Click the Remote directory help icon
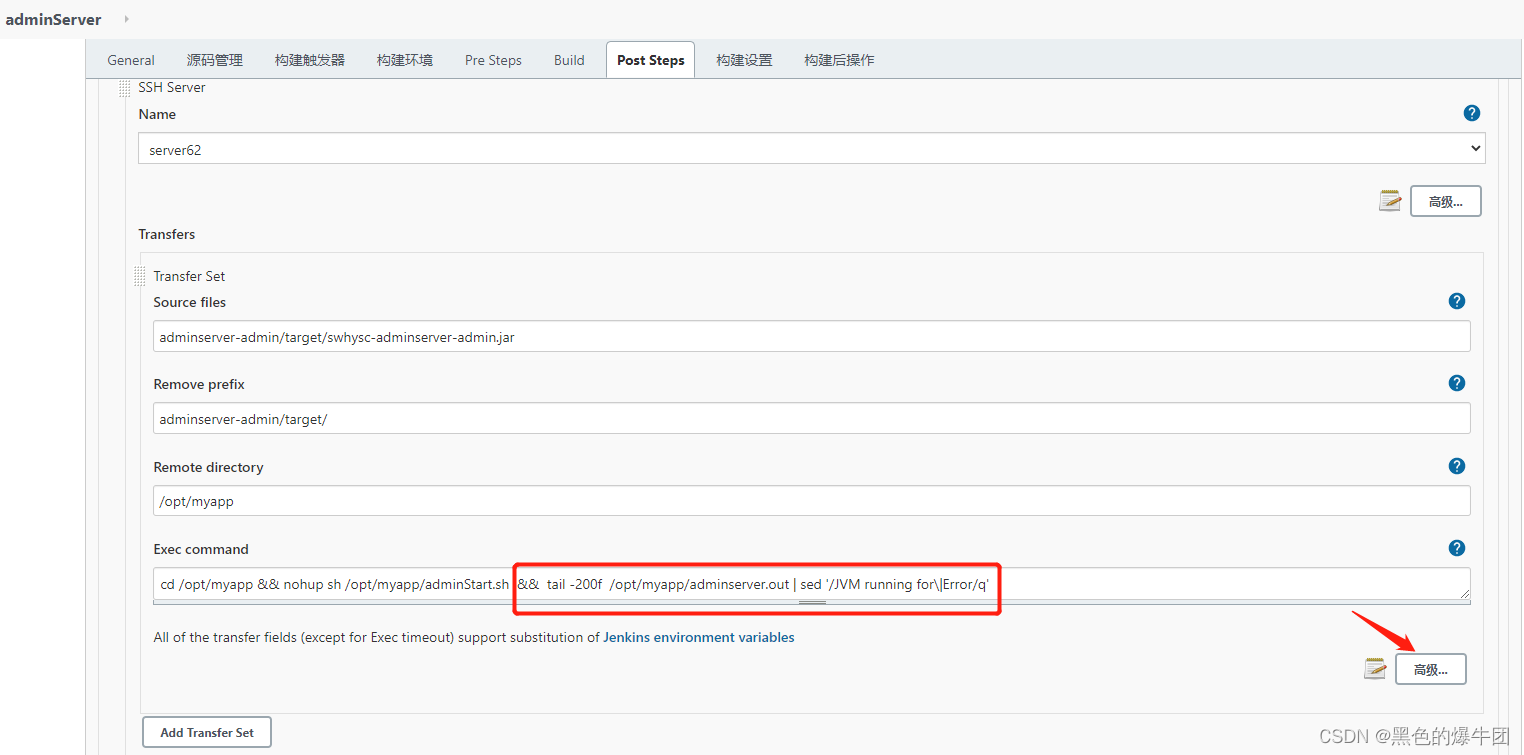Image resolution: width=1524 pixels, height=755 pixels. tap(1457, 465)
